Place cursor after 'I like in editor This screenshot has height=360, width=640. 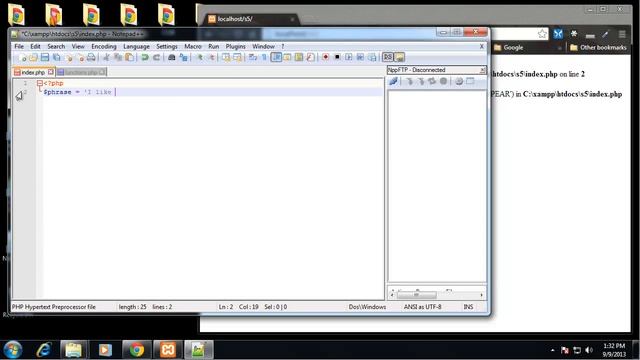click(114, 92)
